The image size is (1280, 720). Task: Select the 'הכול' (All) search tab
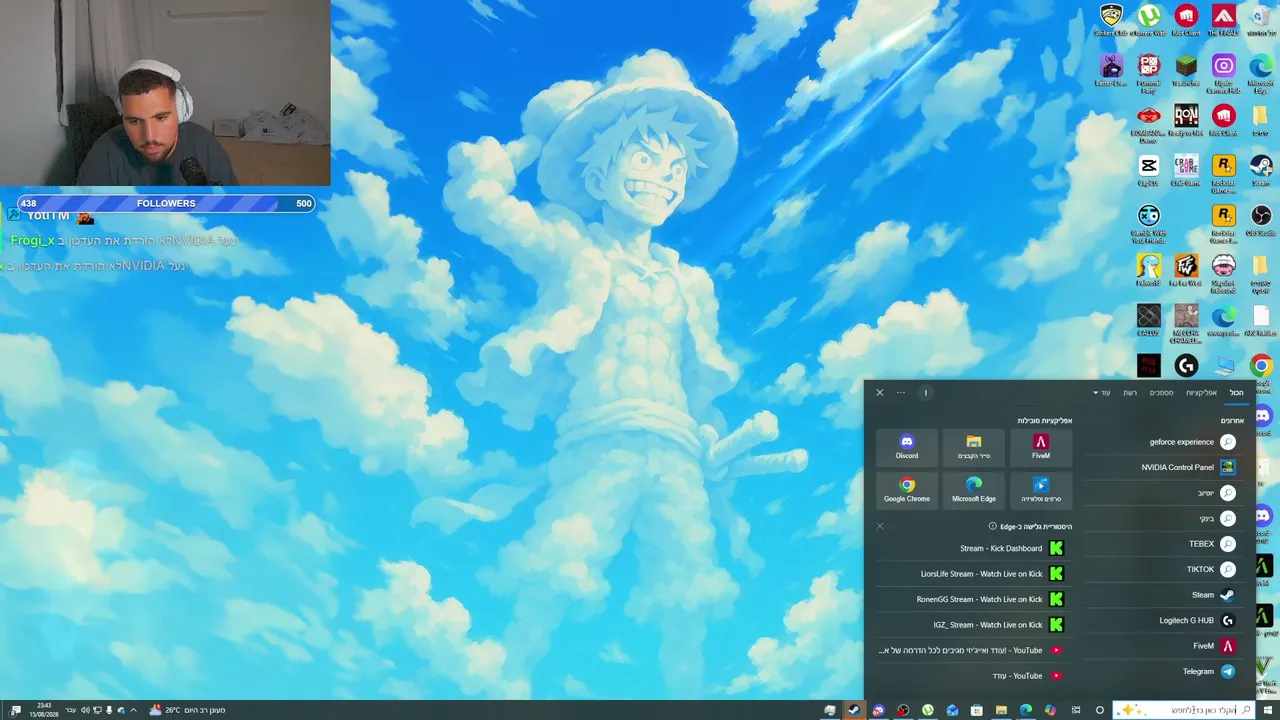click(1237, 393)
